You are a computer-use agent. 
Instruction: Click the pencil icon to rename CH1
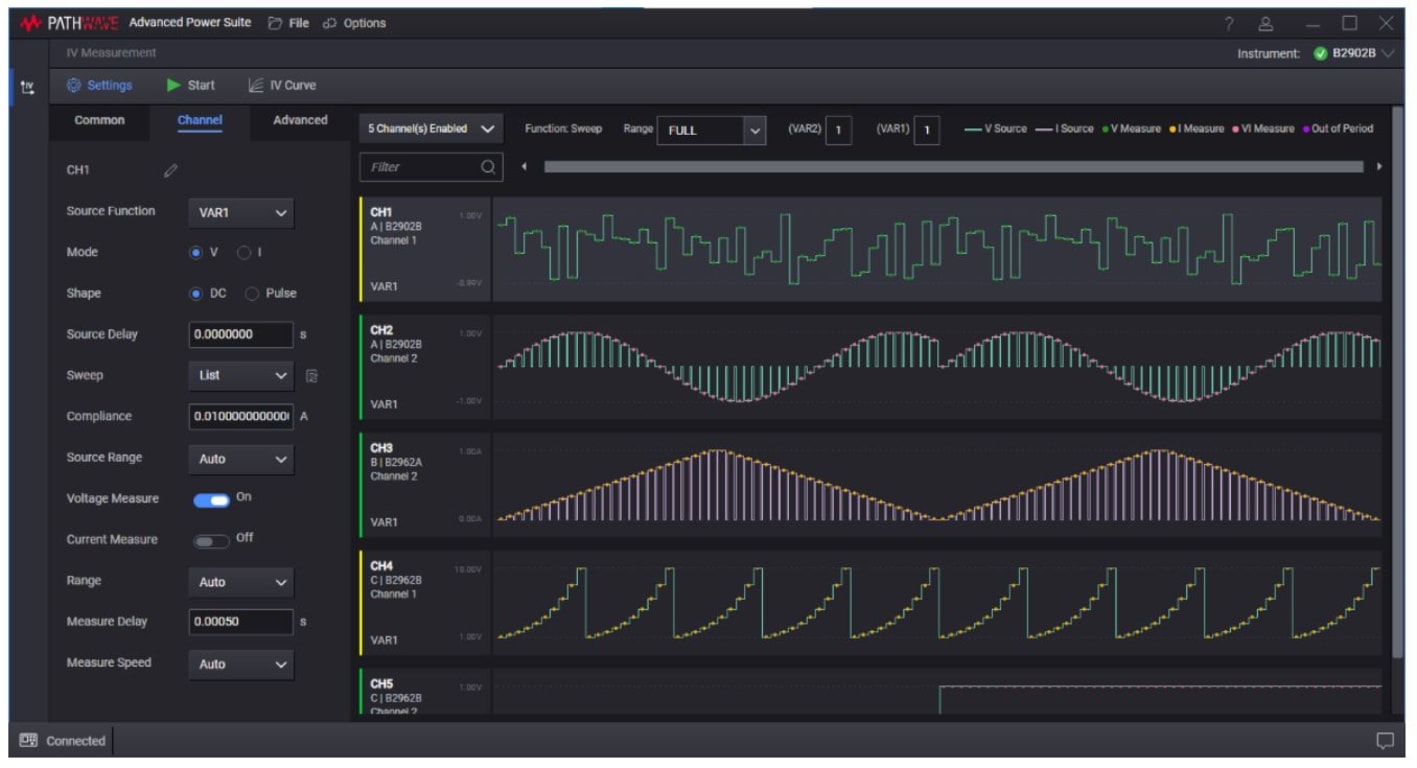click(x=171, y=170)
